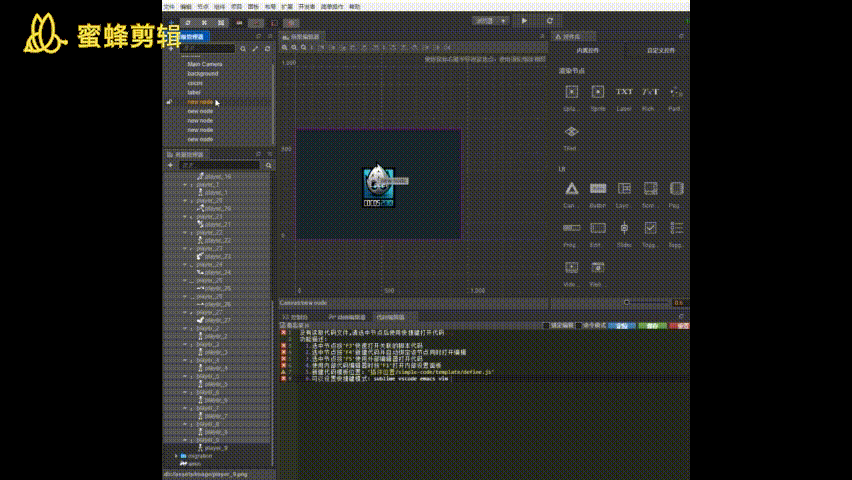Expand the player_22 asset folder
Screen dimensions: 852x480
click(185, 233)
